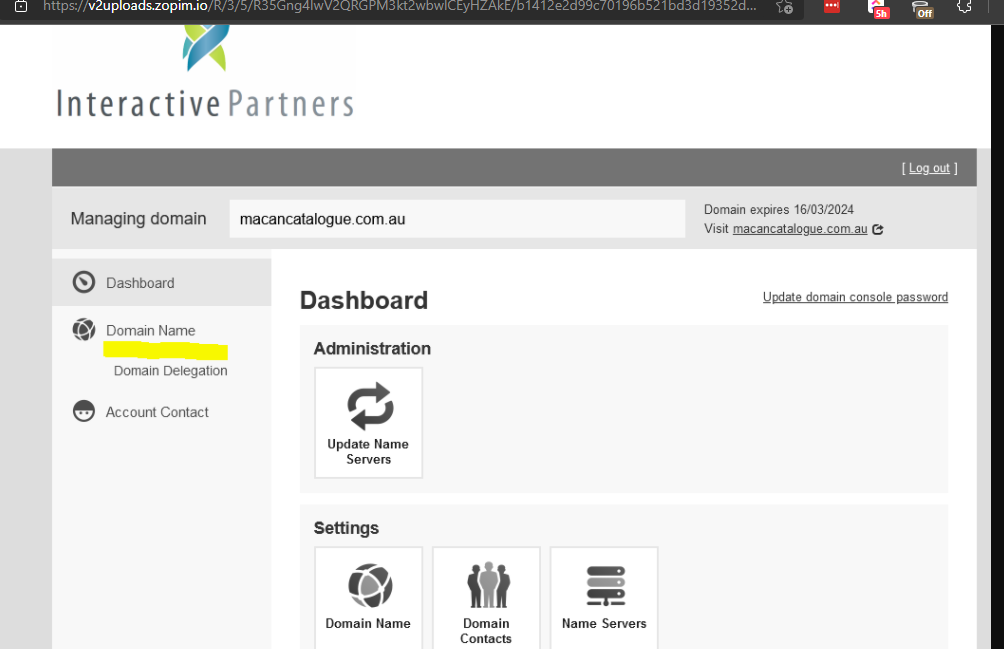Viewport: 1004px width, 649px height.
Task: Open the Domain Name settings tile icon
Action: (369, 586)
